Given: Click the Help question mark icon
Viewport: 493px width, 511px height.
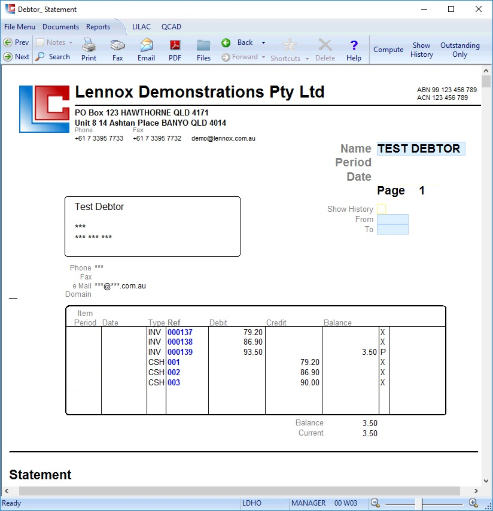Looking at the screenshot, I should coord(354,45).
